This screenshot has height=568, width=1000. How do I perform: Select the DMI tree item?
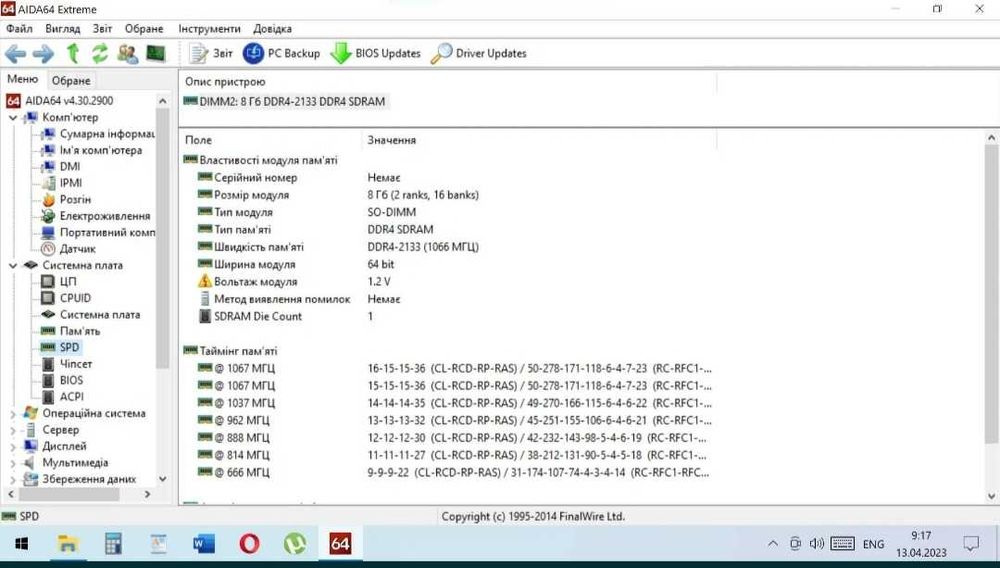coord(61,166)
